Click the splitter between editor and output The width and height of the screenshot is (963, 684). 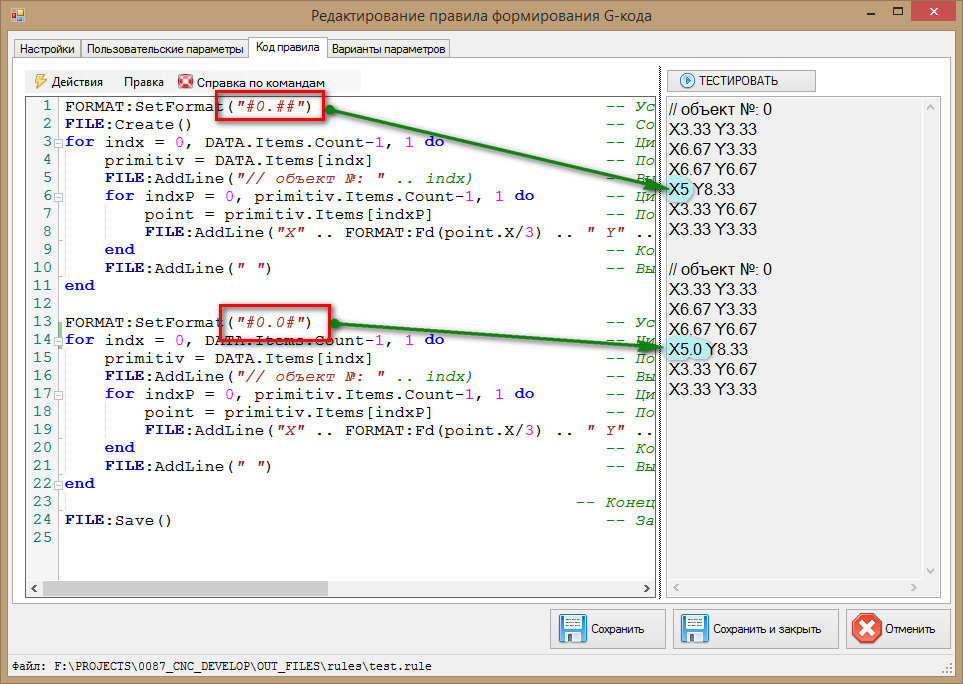[660, 332]
